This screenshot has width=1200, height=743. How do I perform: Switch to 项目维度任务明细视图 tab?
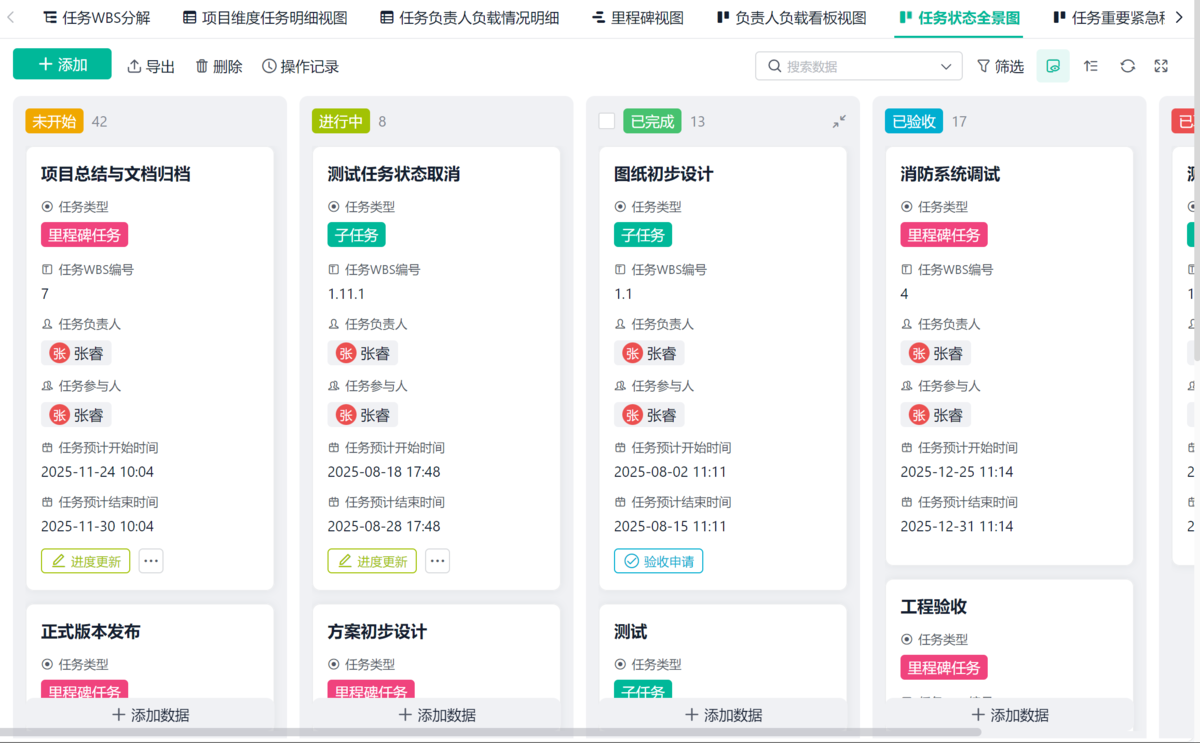coord(265,17)
